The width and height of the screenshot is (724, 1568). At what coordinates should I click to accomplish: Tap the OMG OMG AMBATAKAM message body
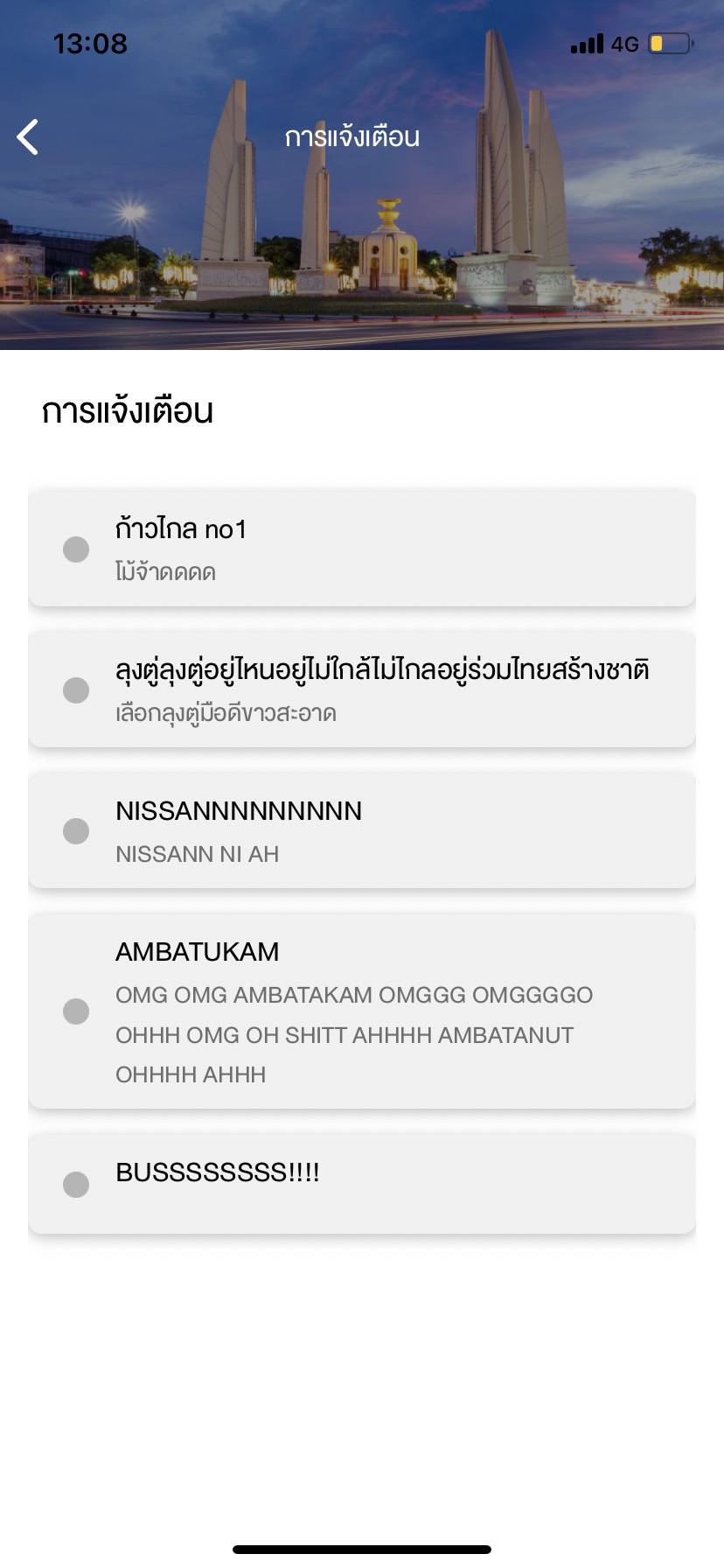tap(354, 1034)
